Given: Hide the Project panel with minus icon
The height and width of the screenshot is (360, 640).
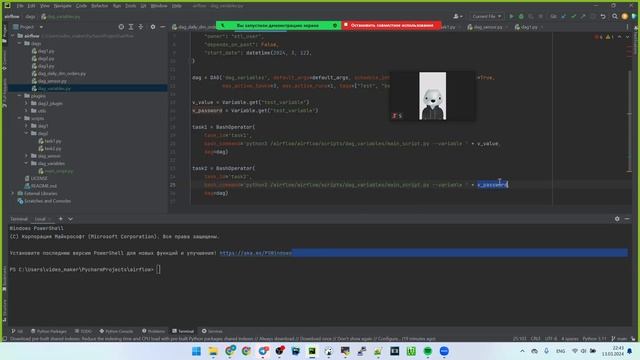Looking at the screenshot, I should tap(162, 27).
